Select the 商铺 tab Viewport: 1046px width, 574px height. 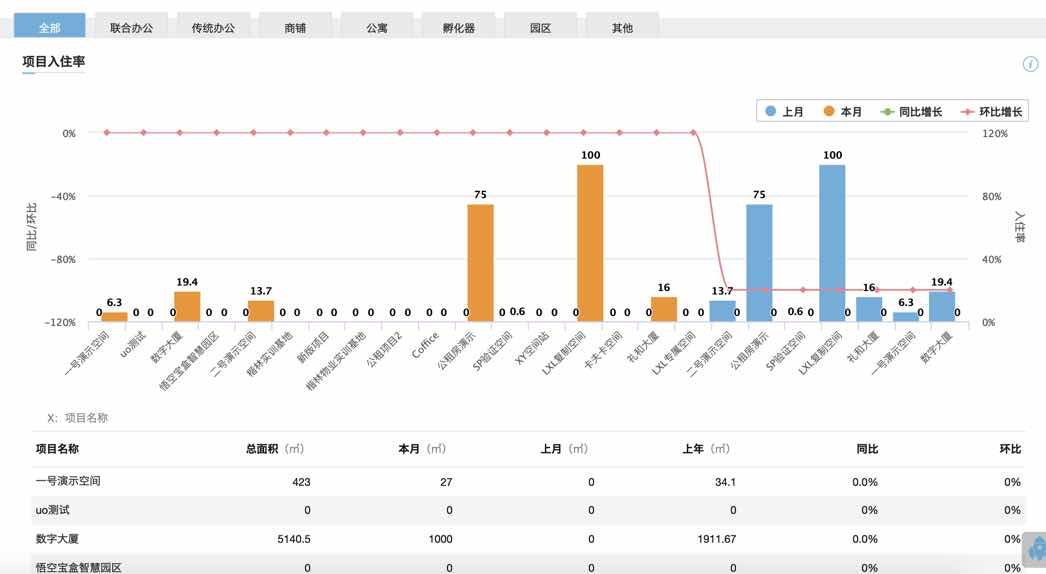point(295,28)
